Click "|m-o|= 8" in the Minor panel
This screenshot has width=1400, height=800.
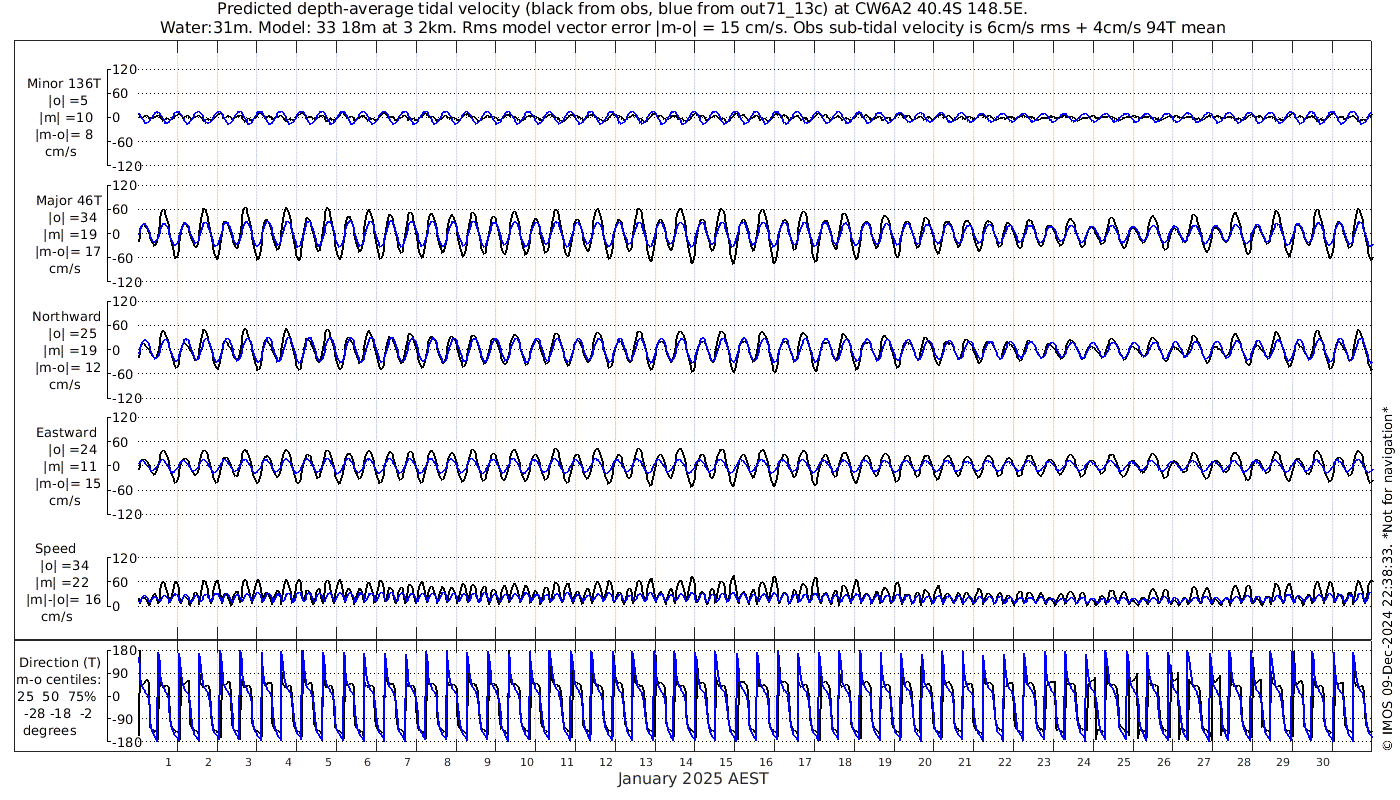point(65,135)
